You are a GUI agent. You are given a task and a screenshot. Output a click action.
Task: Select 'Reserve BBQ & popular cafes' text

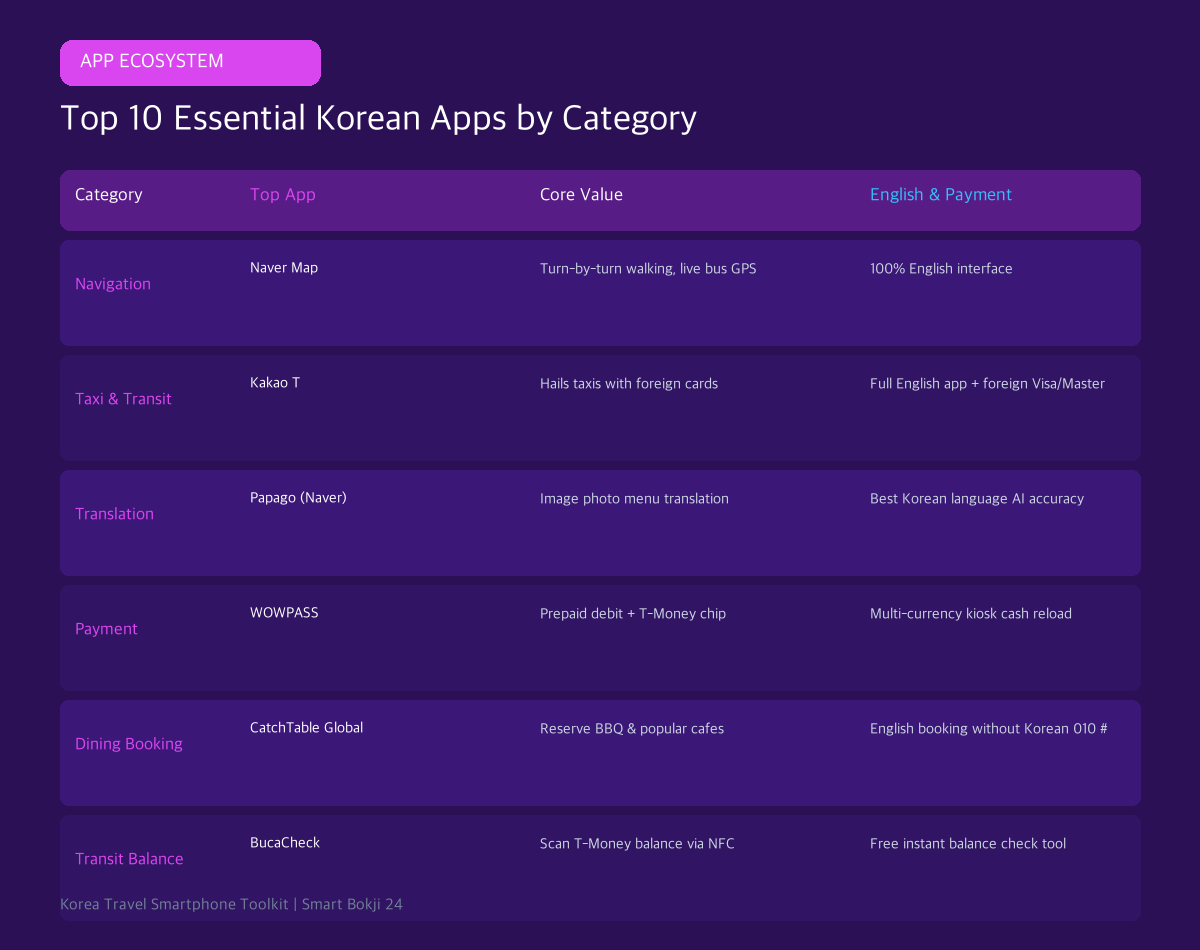(x=632, y=729)
